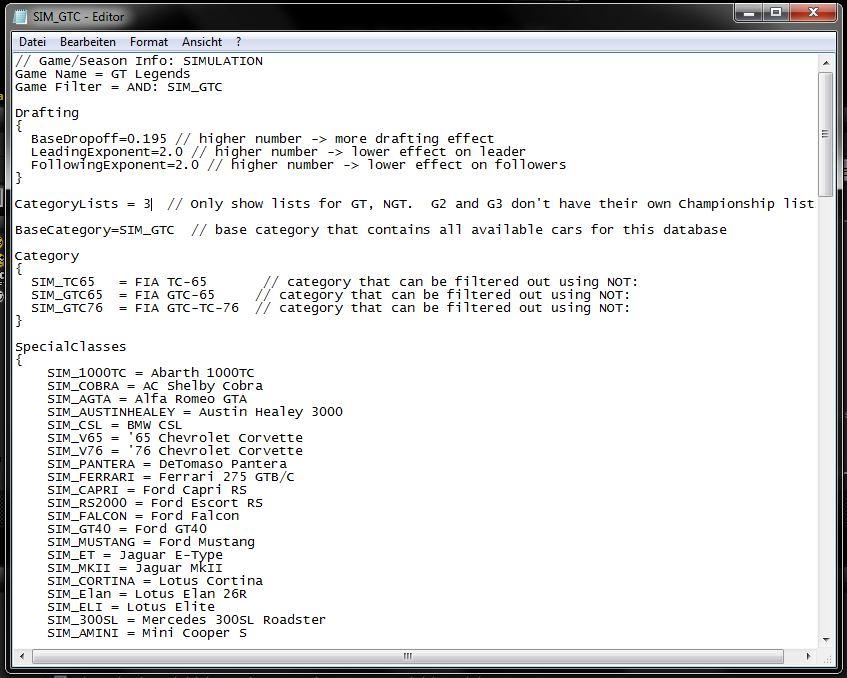Click 'SIM_CAPRI = Ford Capri RS' line
The image size is (847, 678).
pyautogui.click(x=147, y=489)
